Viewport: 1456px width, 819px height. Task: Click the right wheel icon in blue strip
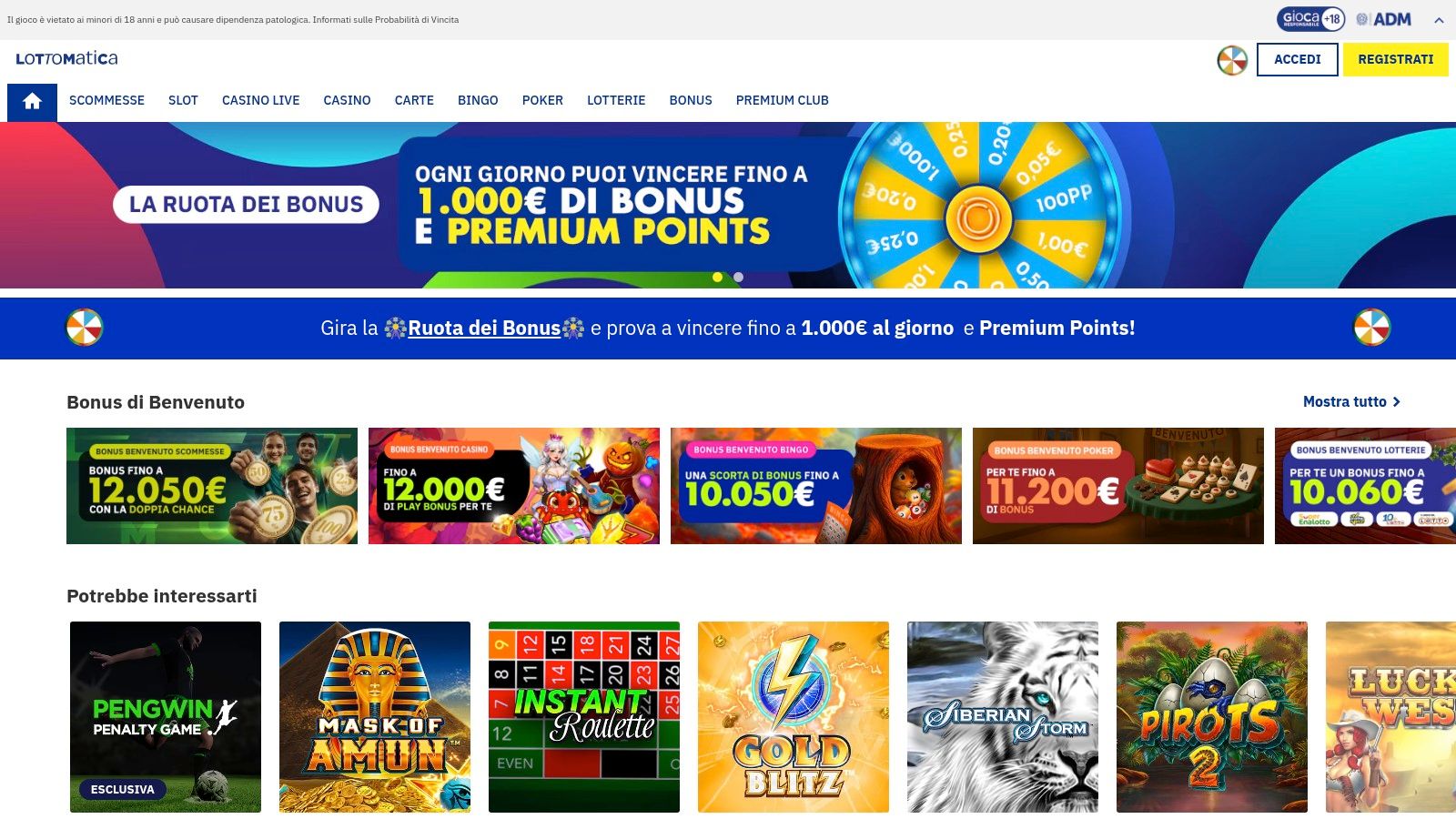(1371, 328)
